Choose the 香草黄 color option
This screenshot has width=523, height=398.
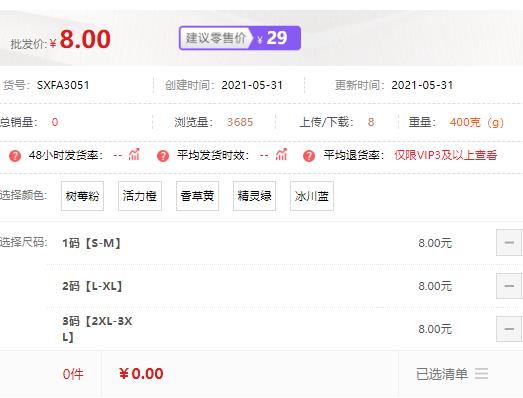click(197, 196)
